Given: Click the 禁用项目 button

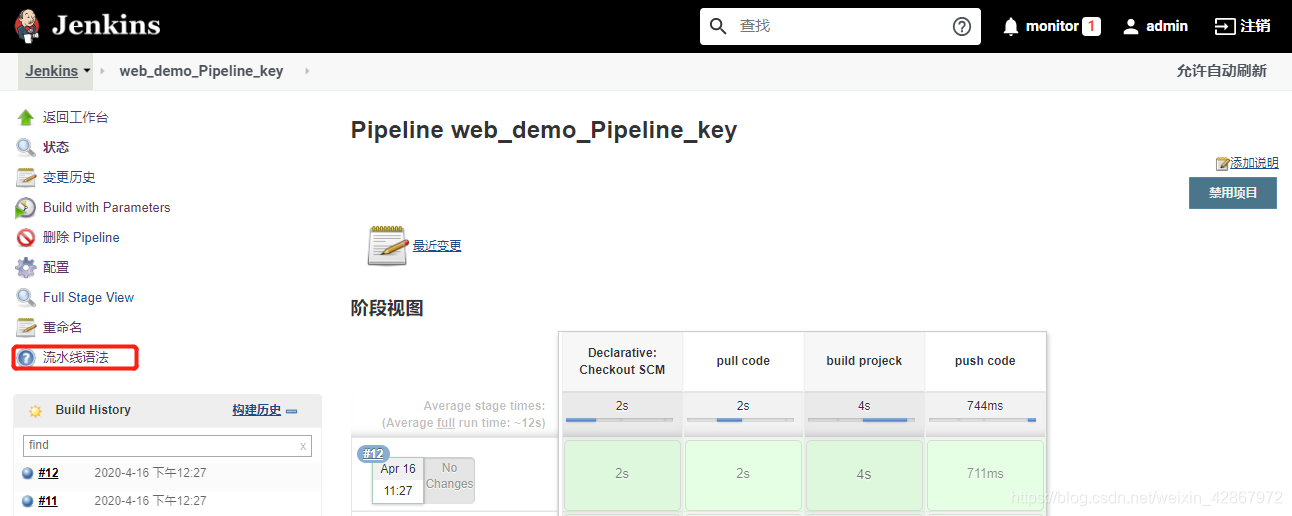Looking at the screenshot, I should 1233,193.
